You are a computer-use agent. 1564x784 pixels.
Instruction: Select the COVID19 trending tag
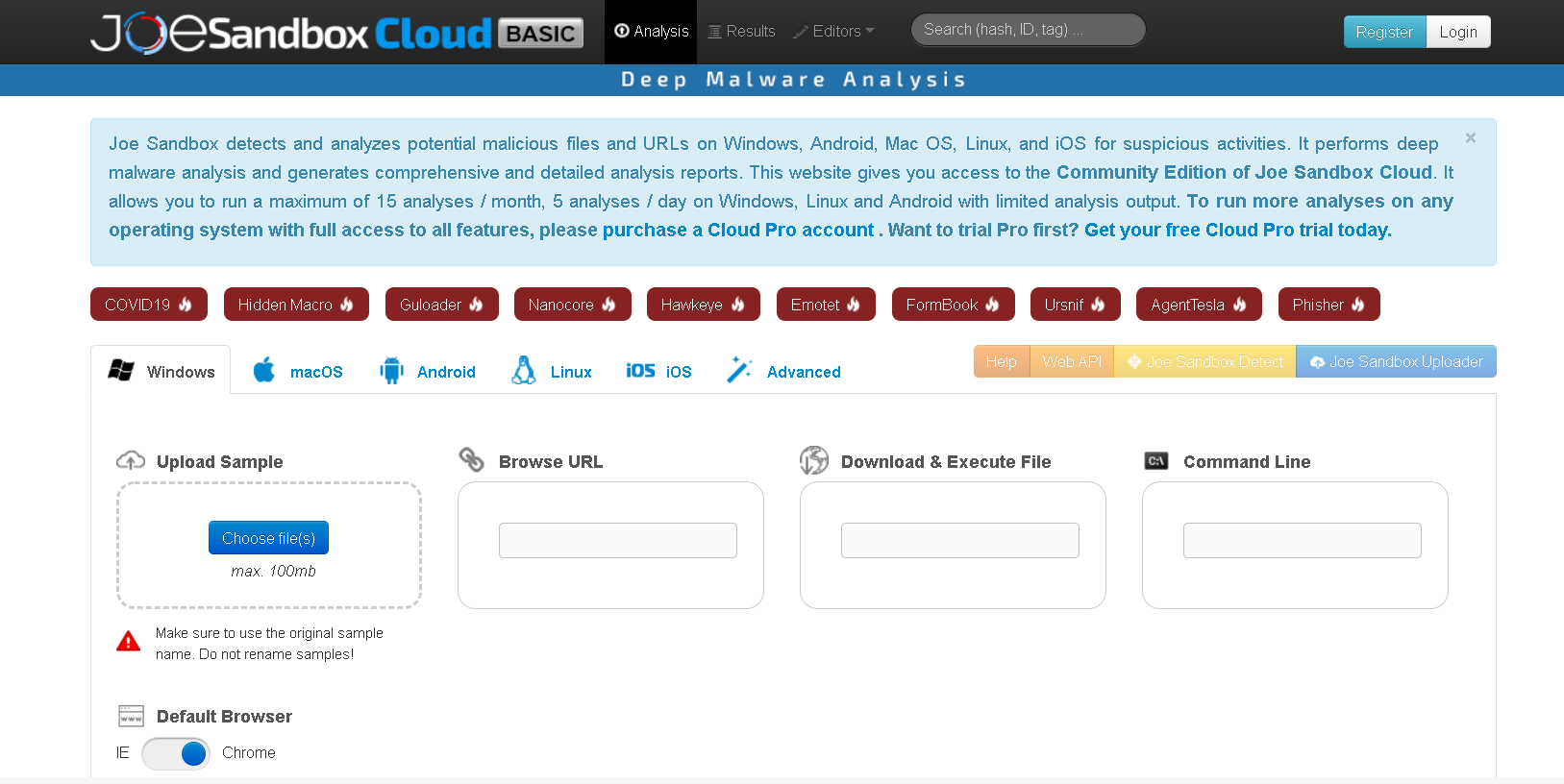tap(148, 305)
